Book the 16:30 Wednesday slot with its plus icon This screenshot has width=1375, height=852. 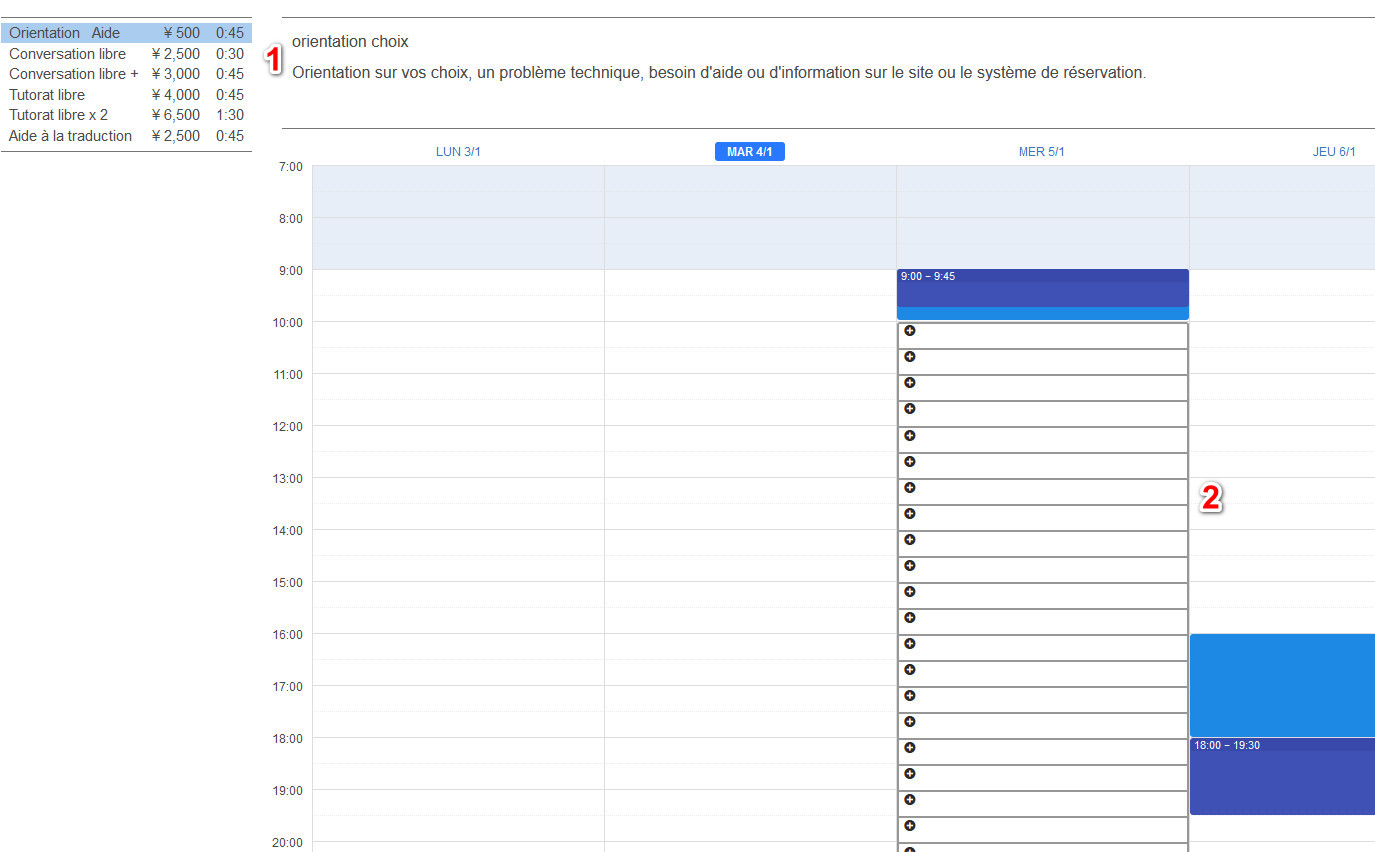point(910,670)
